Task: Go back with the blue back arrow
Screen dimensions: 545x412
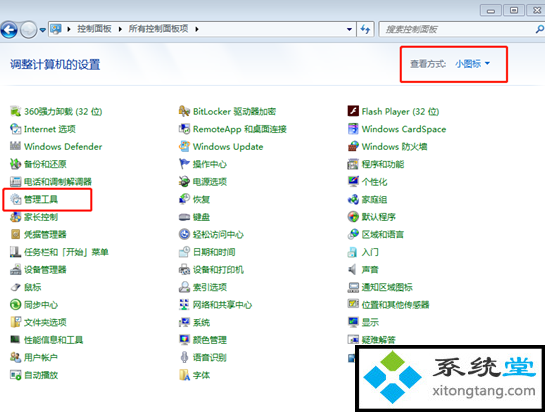Action: point(9,30)
